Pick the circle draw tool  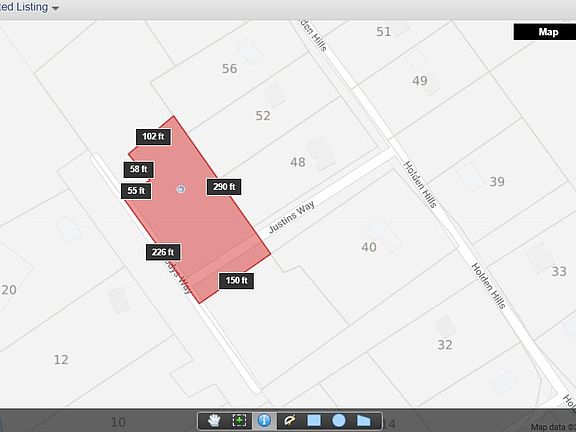coord(339,421)
